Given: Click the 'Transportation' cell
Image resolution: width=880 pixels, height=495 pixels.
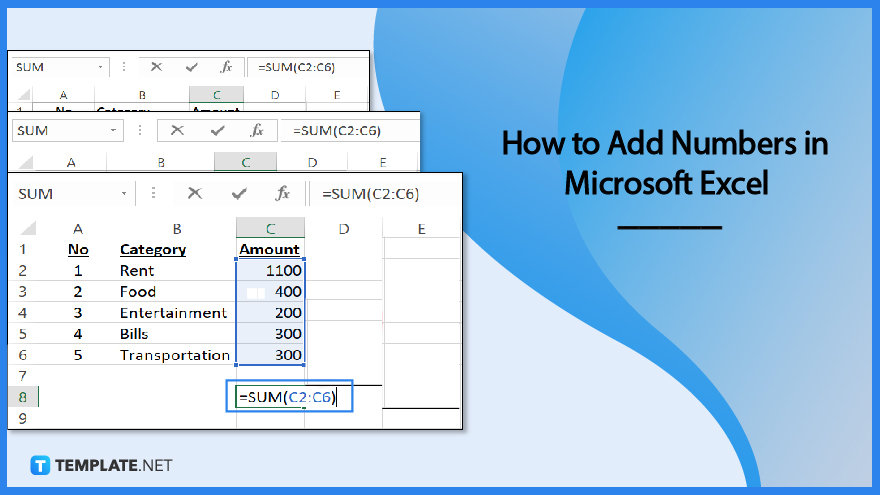Looking at the screenshot, I should click(x=175, y=355).
